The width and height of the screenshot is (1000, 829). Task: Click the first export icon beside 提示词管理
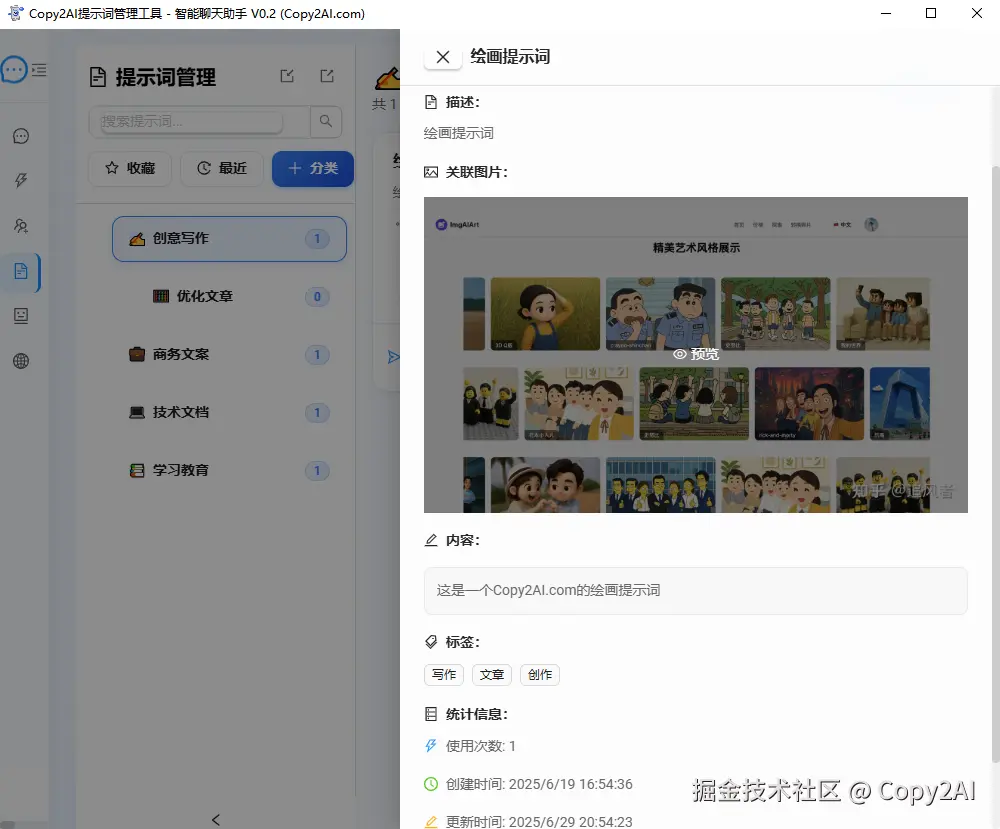(x=287, y=76)
